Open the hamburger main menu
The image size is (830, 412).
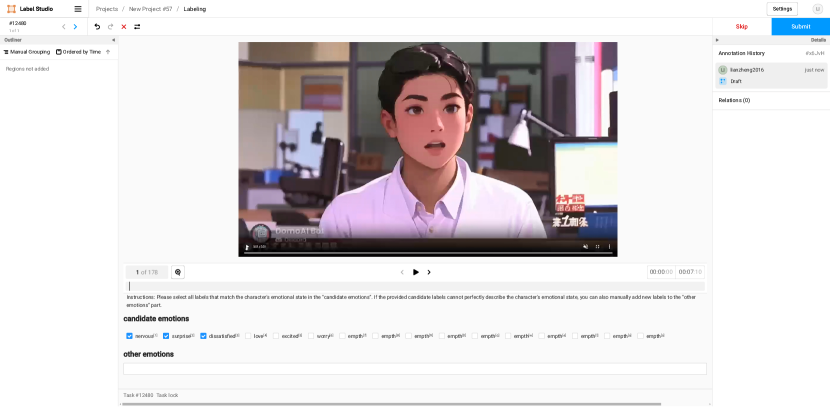[x=78, y=9]
